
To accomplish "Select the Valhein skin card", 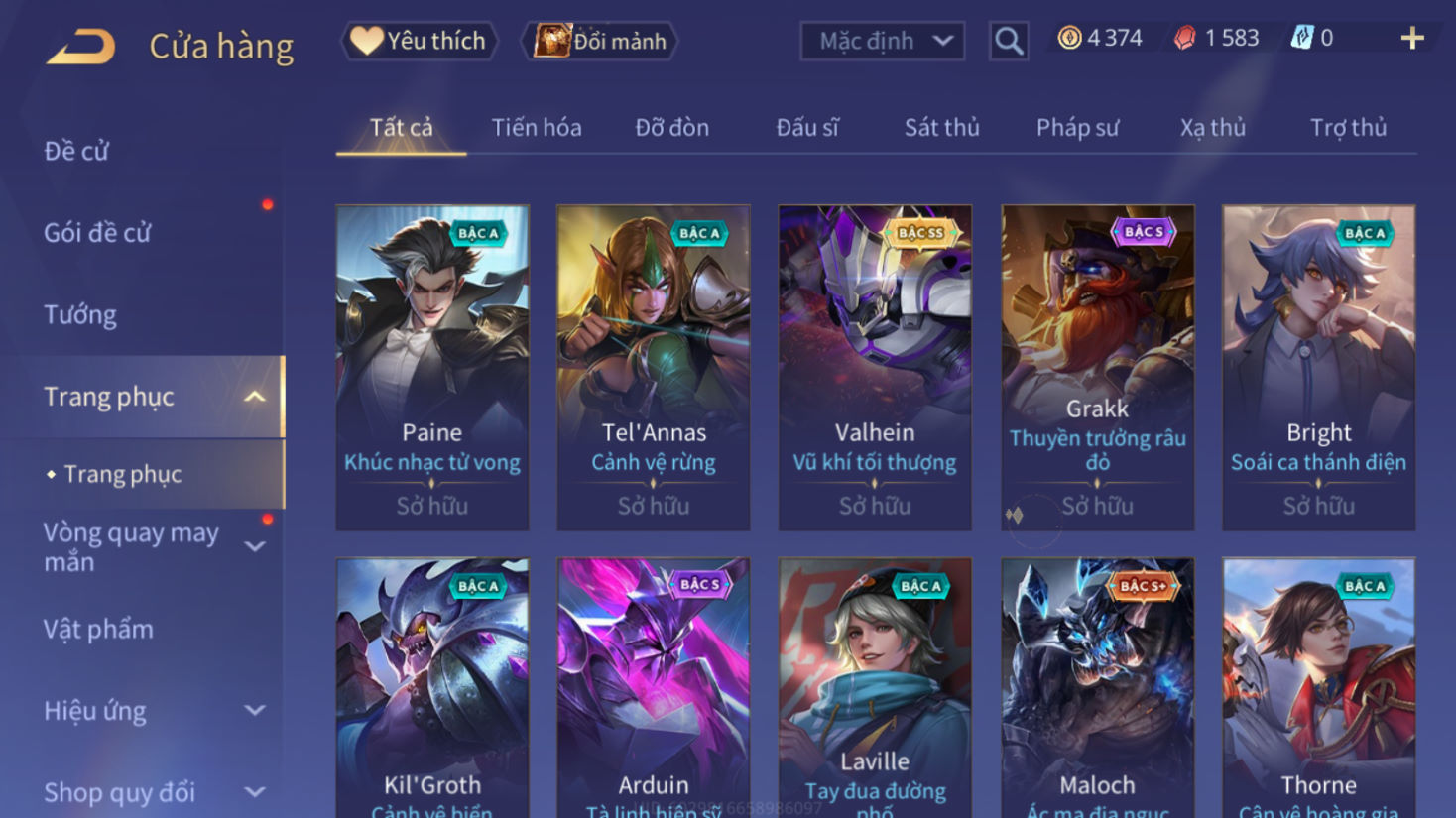I will tap(875, 368).
